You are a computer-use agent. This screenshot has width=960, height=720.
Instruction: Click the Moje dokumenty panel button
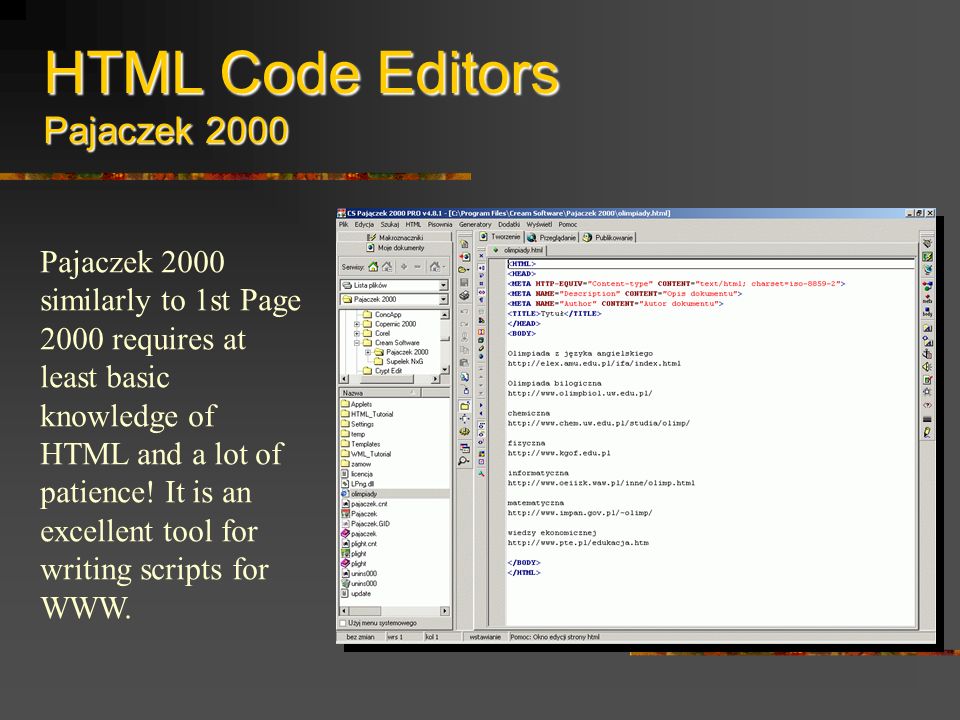[x=395, y=248]
